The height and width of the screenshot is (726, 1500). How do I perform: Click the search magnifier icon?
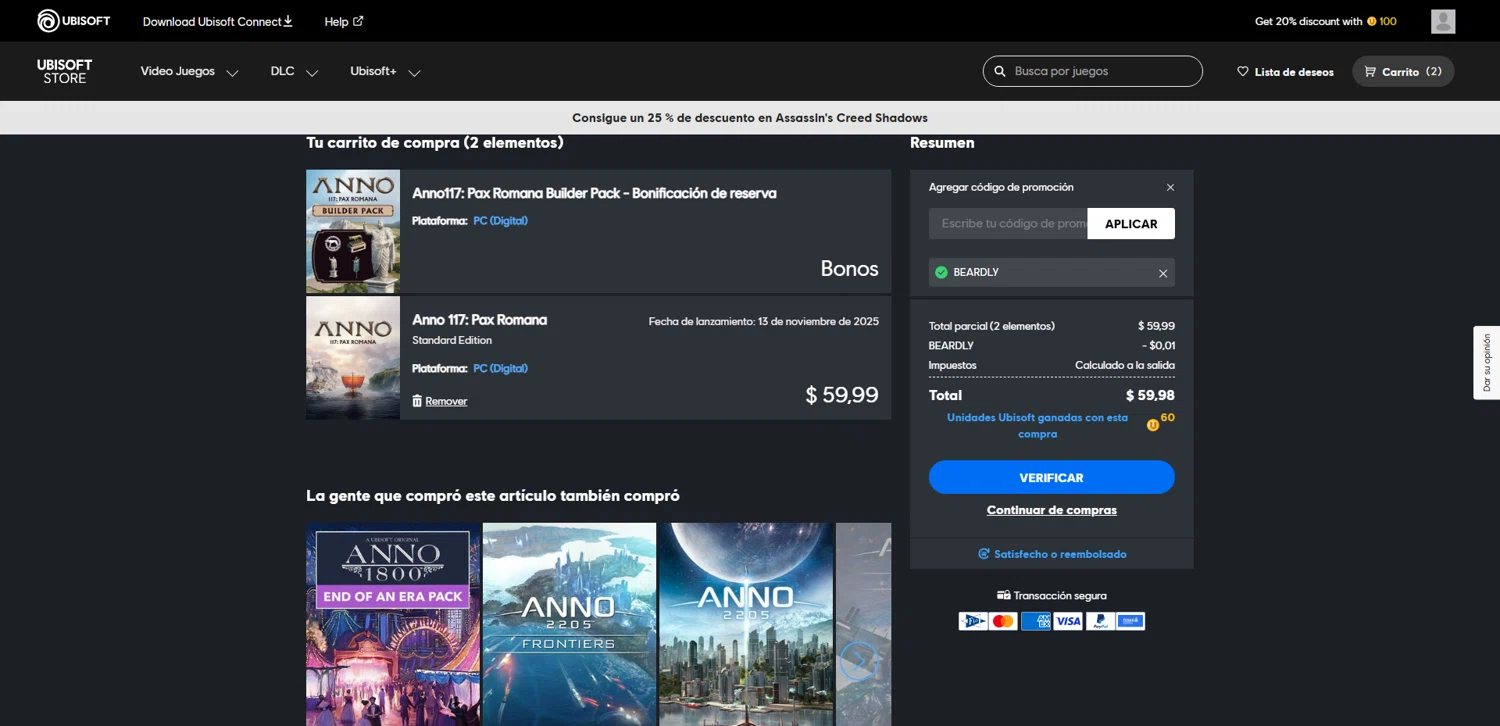click(1000, 71)
